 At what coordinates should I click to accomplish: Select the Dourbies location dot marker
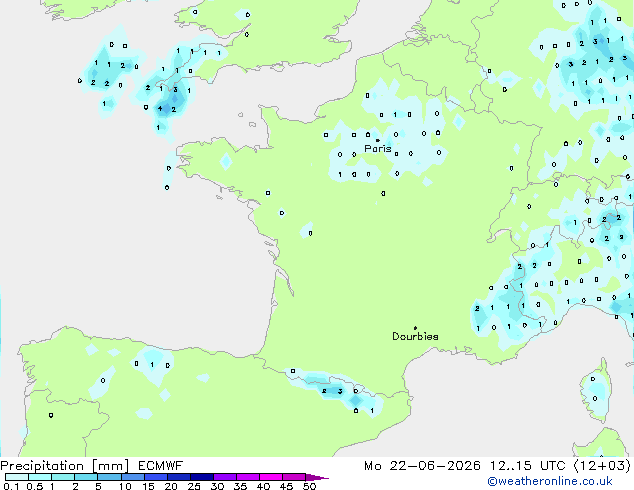click(x=415, y=328)
